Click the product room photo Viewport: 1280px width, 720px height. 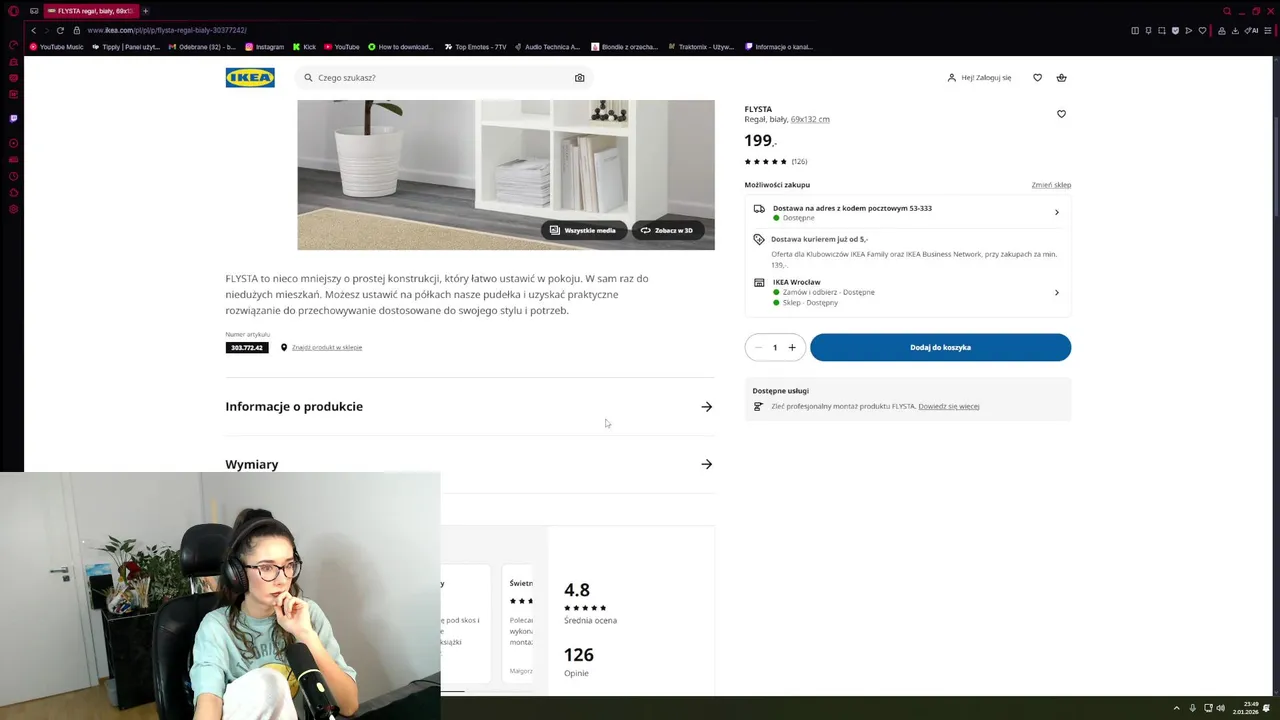tap(506, 175)
